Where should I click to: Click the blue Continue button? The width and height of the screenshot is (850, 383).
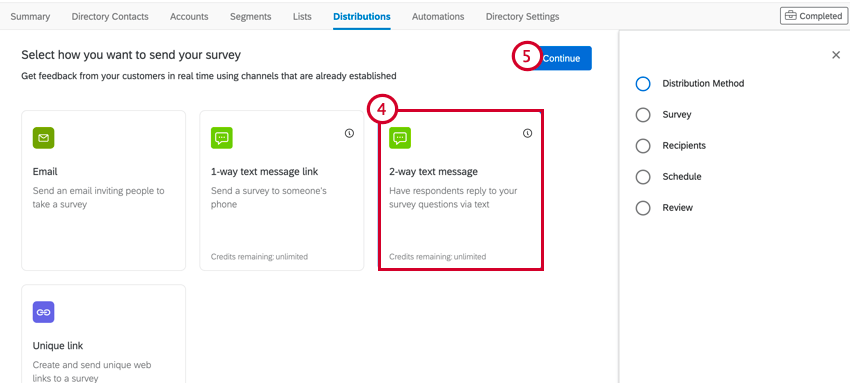pos(562,59)
